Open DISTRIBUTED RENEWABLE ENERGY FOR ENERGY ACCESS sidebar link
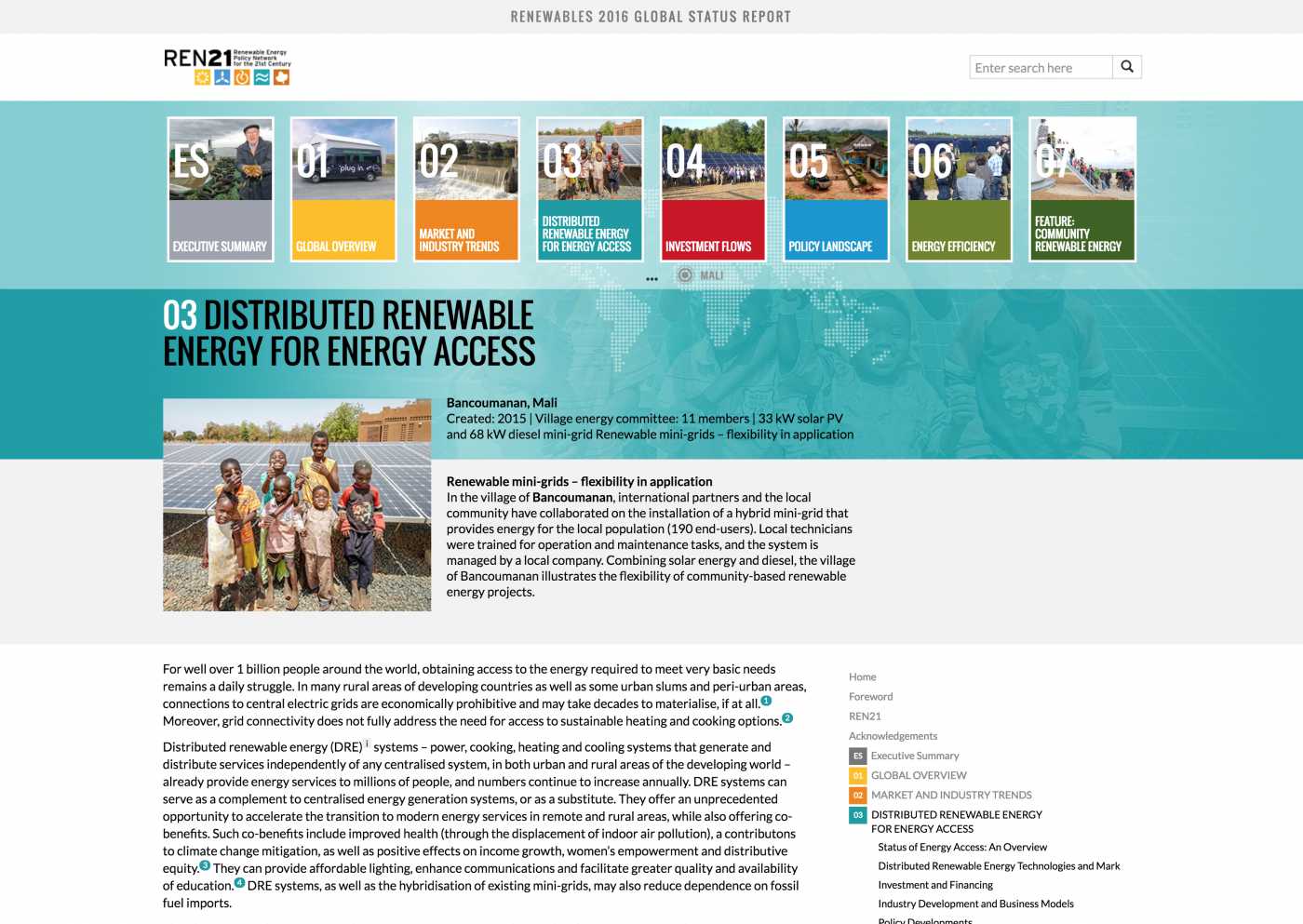 click(957, 822)
